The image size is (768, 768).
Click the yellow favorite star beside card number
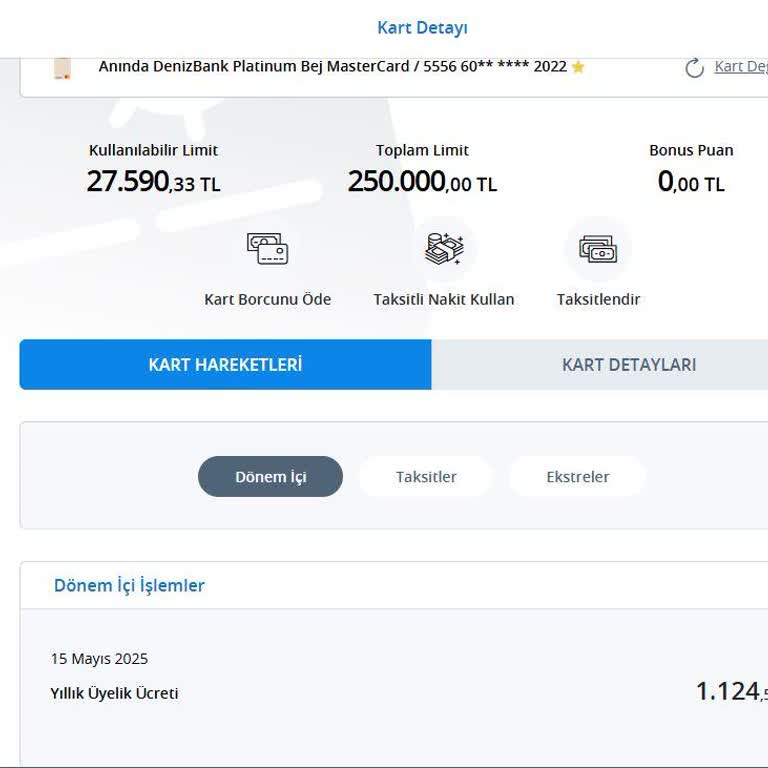pyautogui.click(x=578, y=67)
